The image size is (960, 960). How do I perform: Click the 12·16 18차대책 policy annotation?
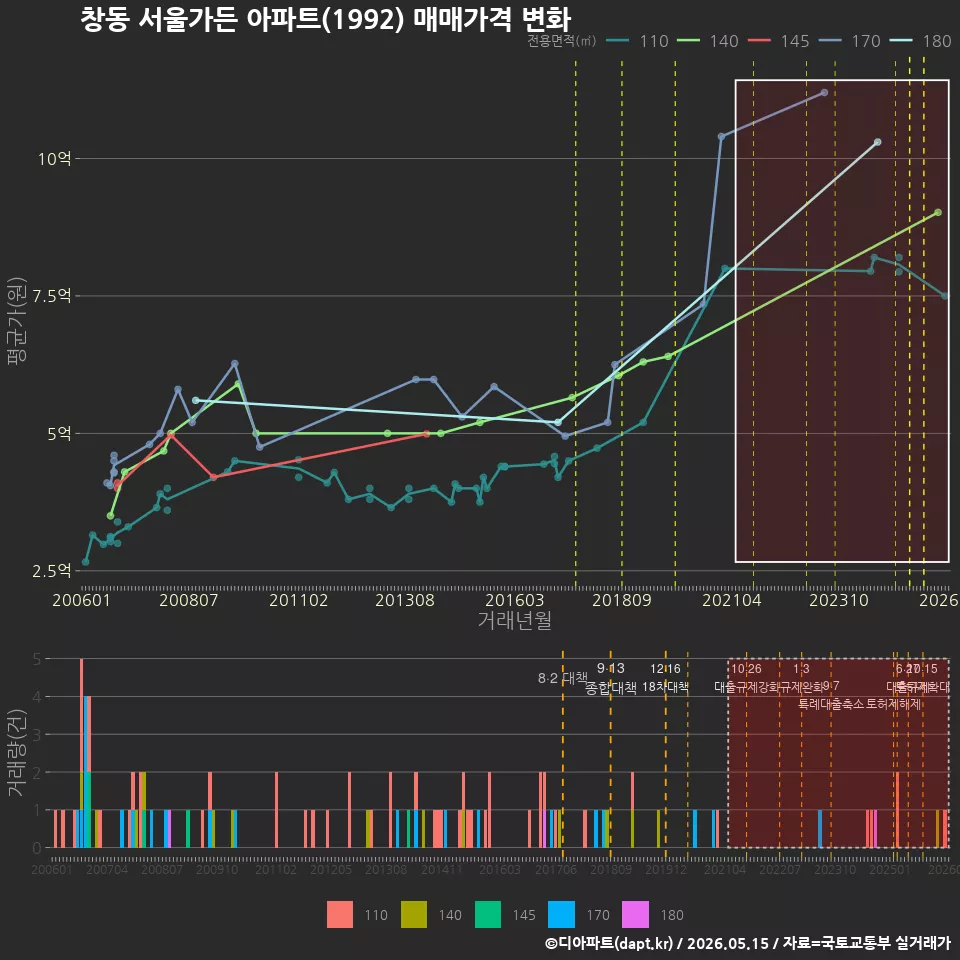click(x=666, y=678)
